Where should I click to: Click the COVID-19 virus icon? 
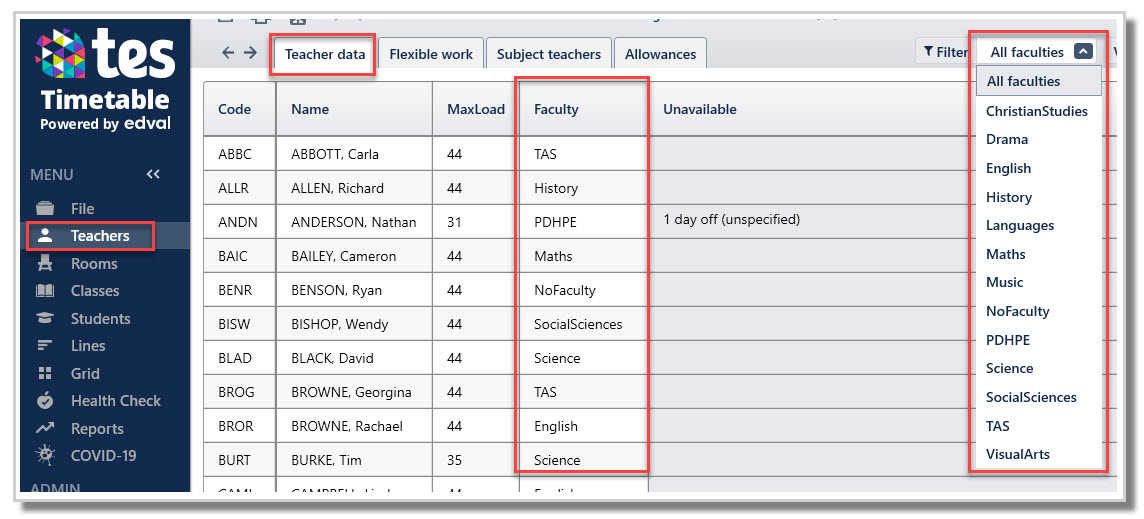pos(45,456)
